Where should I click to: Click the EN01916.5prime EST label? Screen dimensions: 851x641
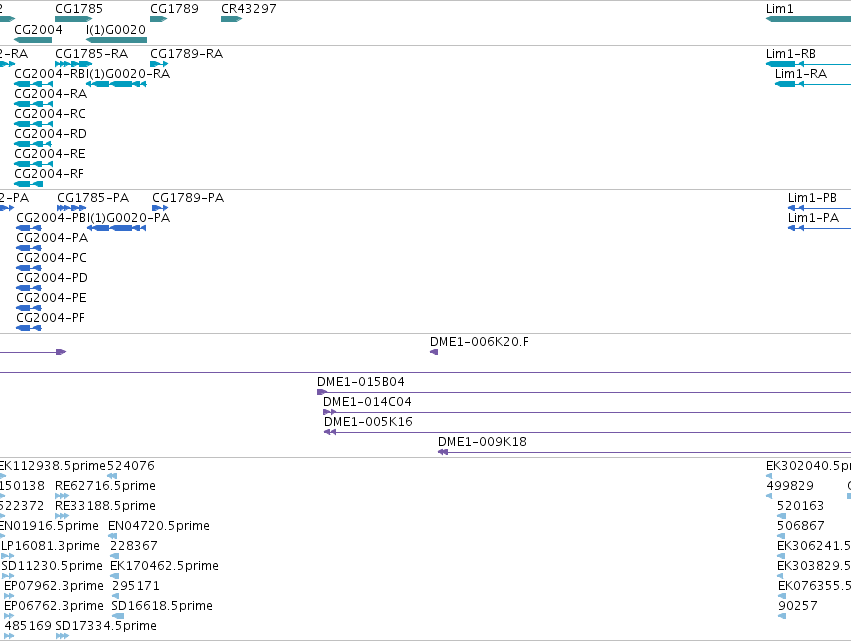[49, 526]
